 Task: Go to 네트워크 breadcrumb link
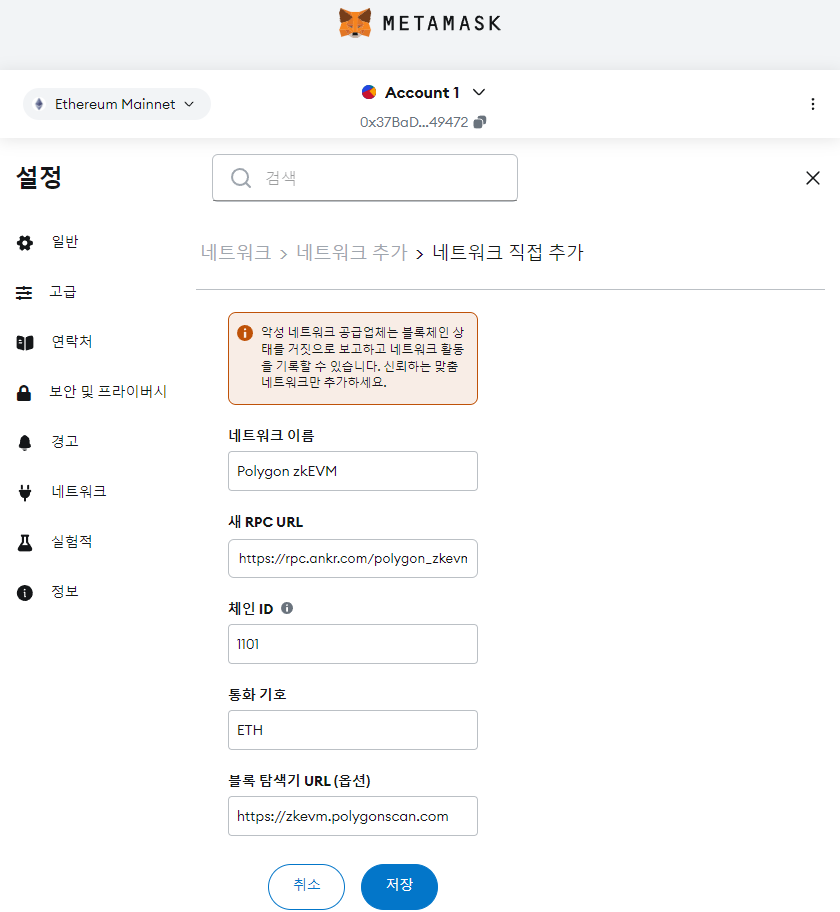click(236, 252)
